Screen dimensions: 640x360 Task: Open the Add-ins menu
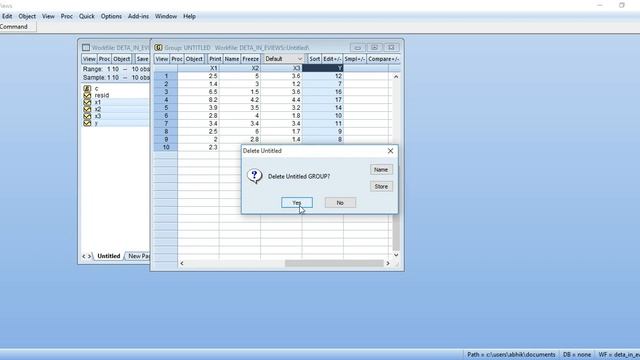[x=138, y=16]
